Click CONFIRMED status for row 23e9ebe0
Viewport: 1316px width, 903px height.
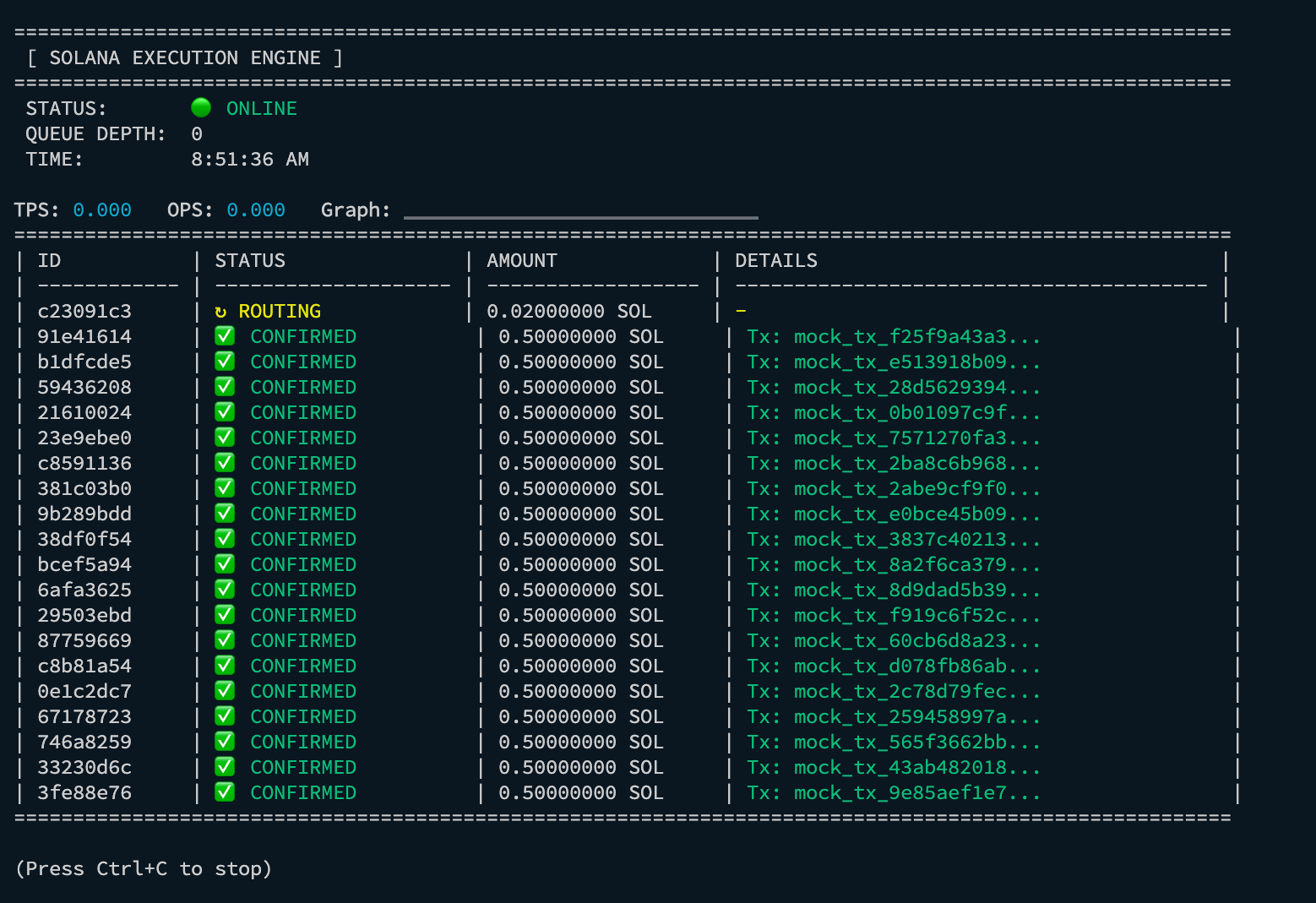click(303, 438)
